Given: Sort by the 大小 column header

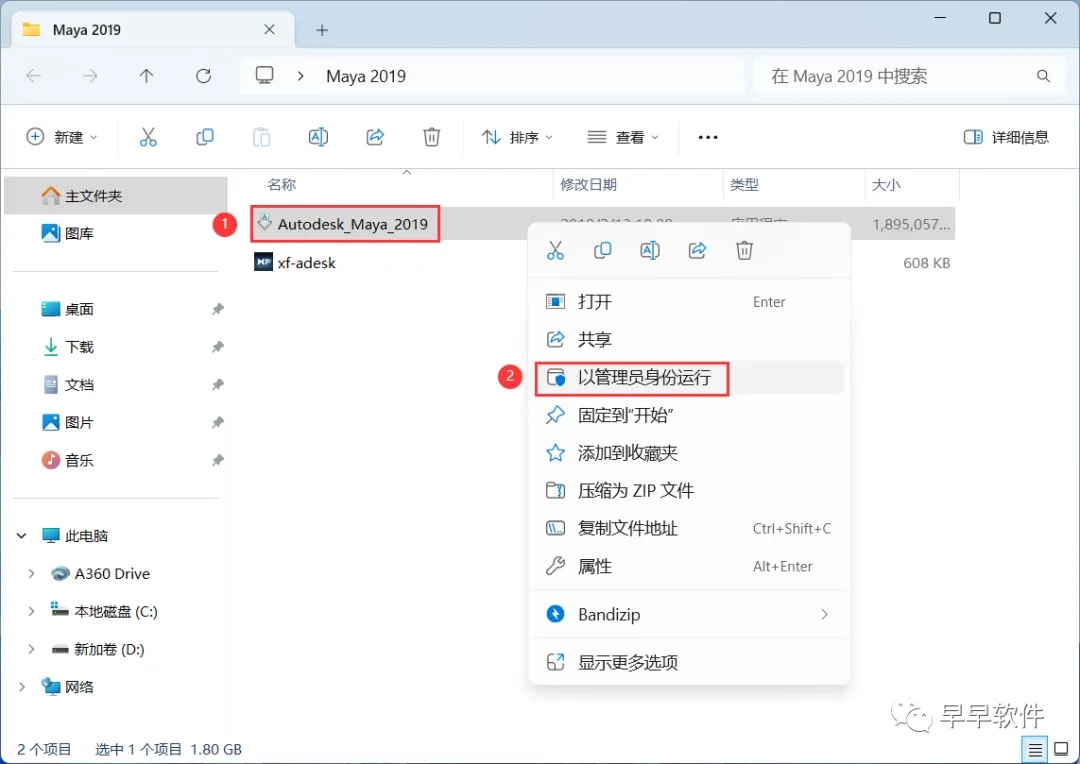Looking at the screenshot, I should 886,185.
